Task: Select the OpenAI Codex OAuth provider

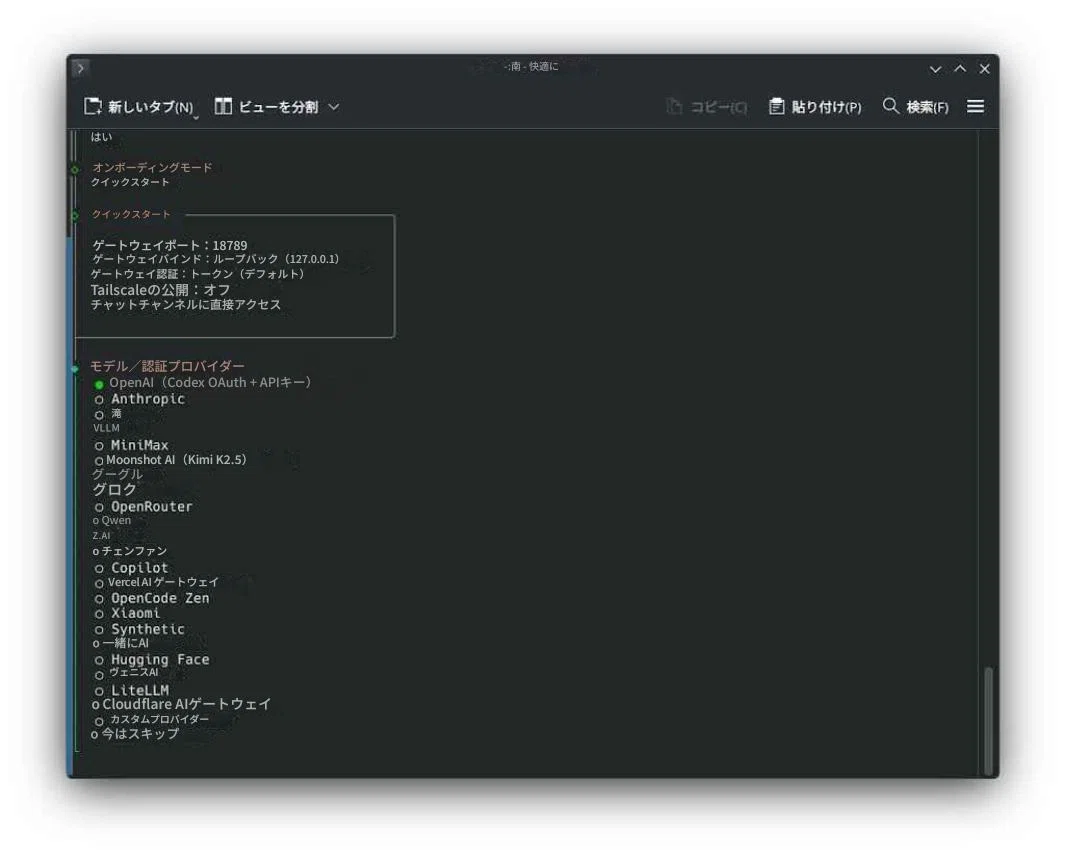Action: pyautogui.click(x=202, y=382)
